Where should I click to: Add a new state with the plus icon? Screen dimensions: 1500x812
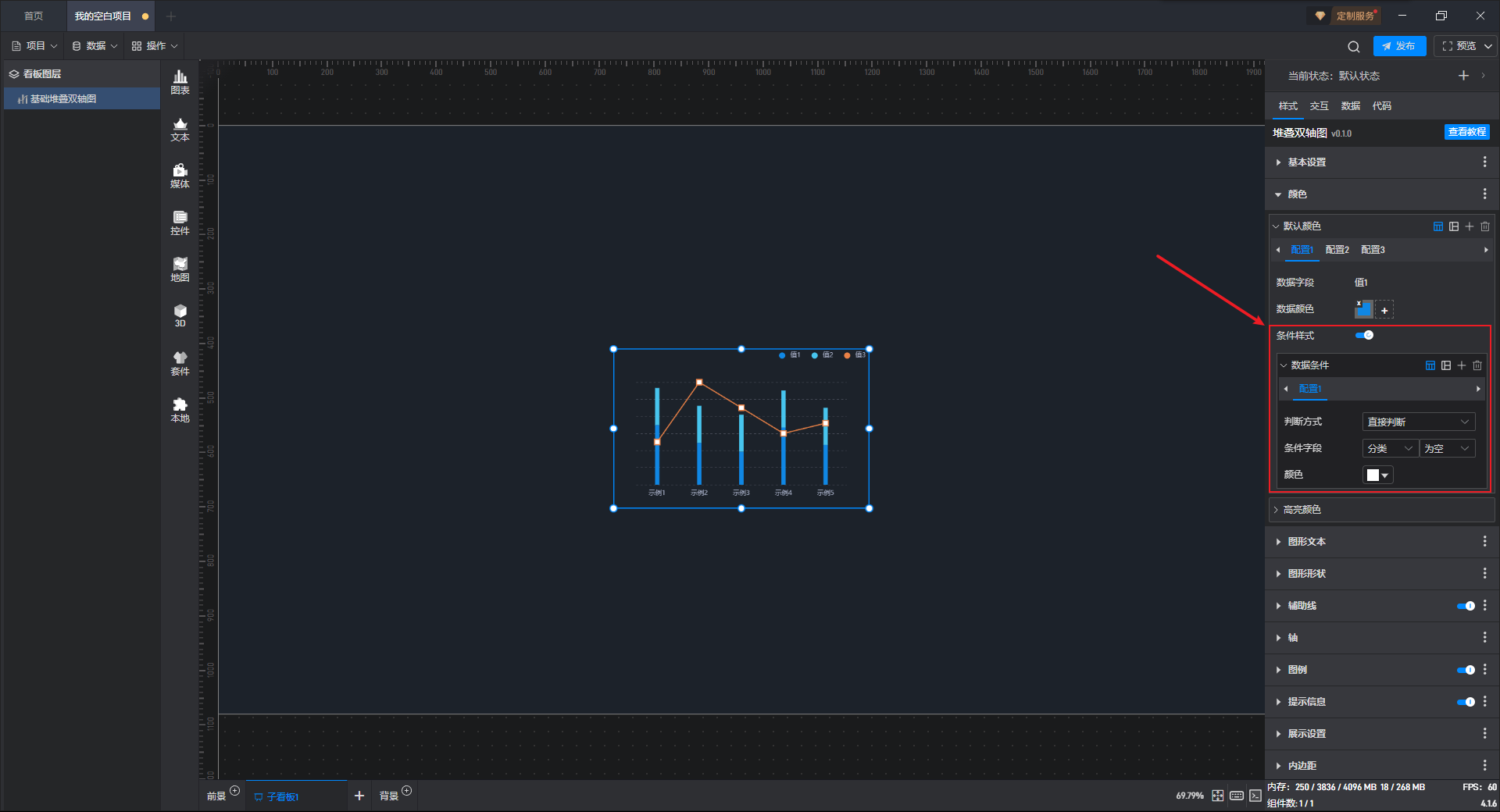point(1463,76)
